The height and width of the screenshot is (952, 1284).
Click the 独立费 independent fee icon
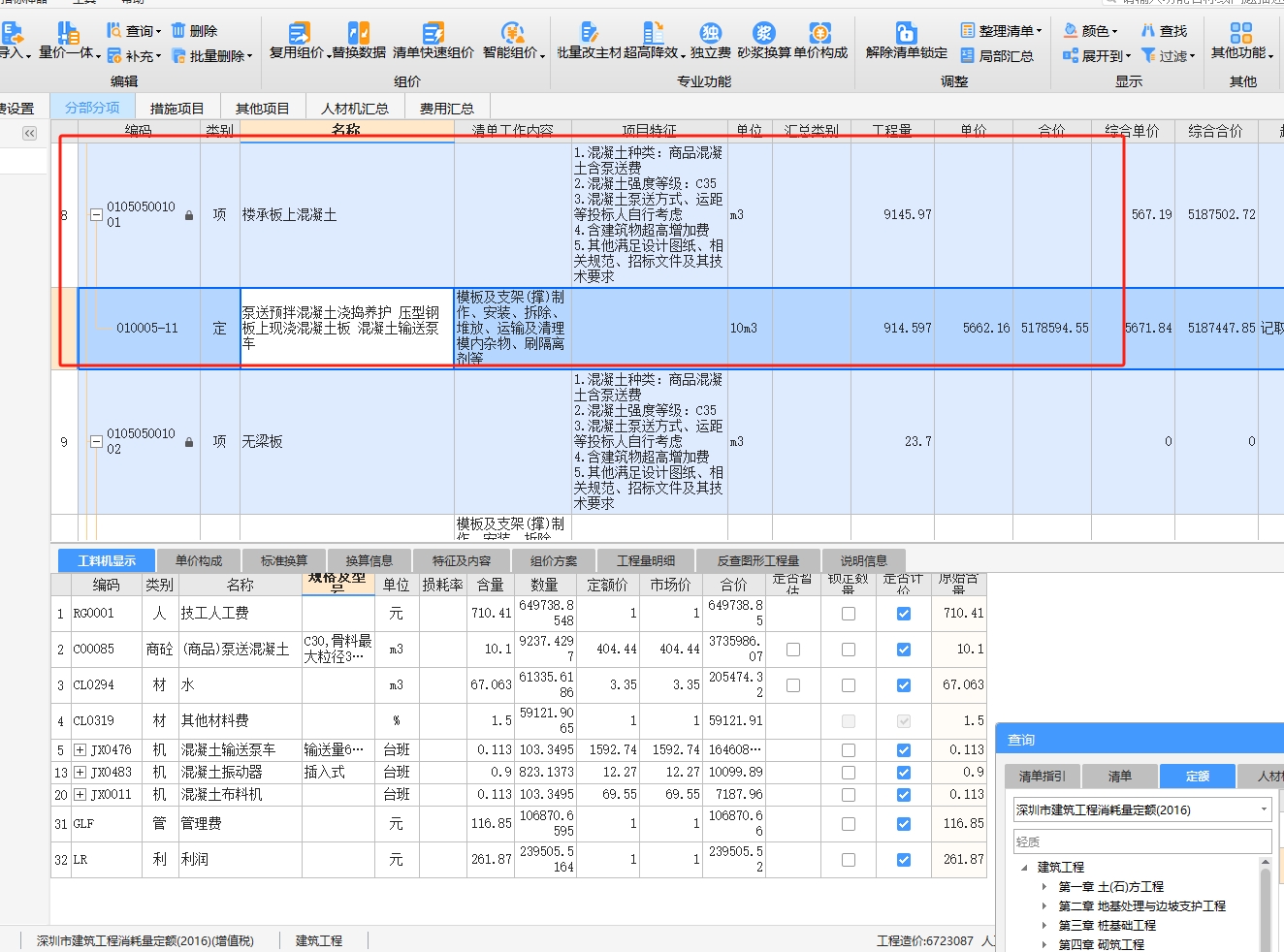click(x=710, y=33)
